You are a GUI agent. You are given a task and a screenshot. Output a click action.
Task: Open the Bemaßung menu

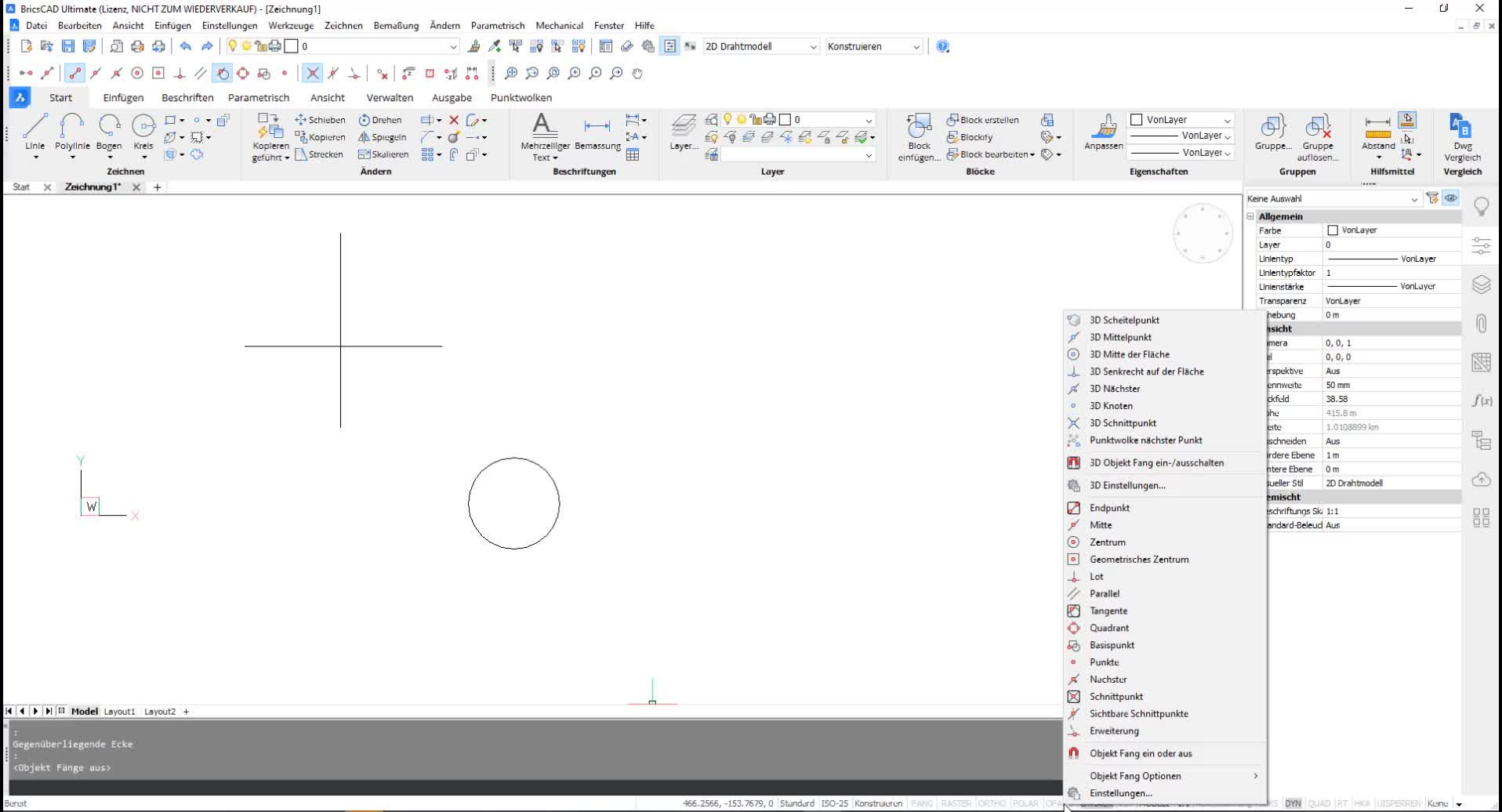click(396, 25)
